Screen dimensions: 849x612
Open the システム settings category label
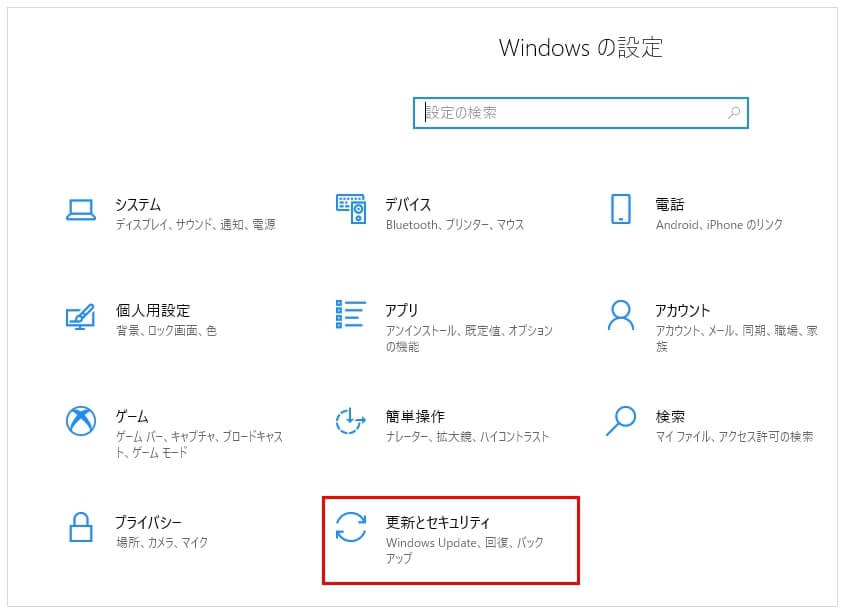pos(138,205)
